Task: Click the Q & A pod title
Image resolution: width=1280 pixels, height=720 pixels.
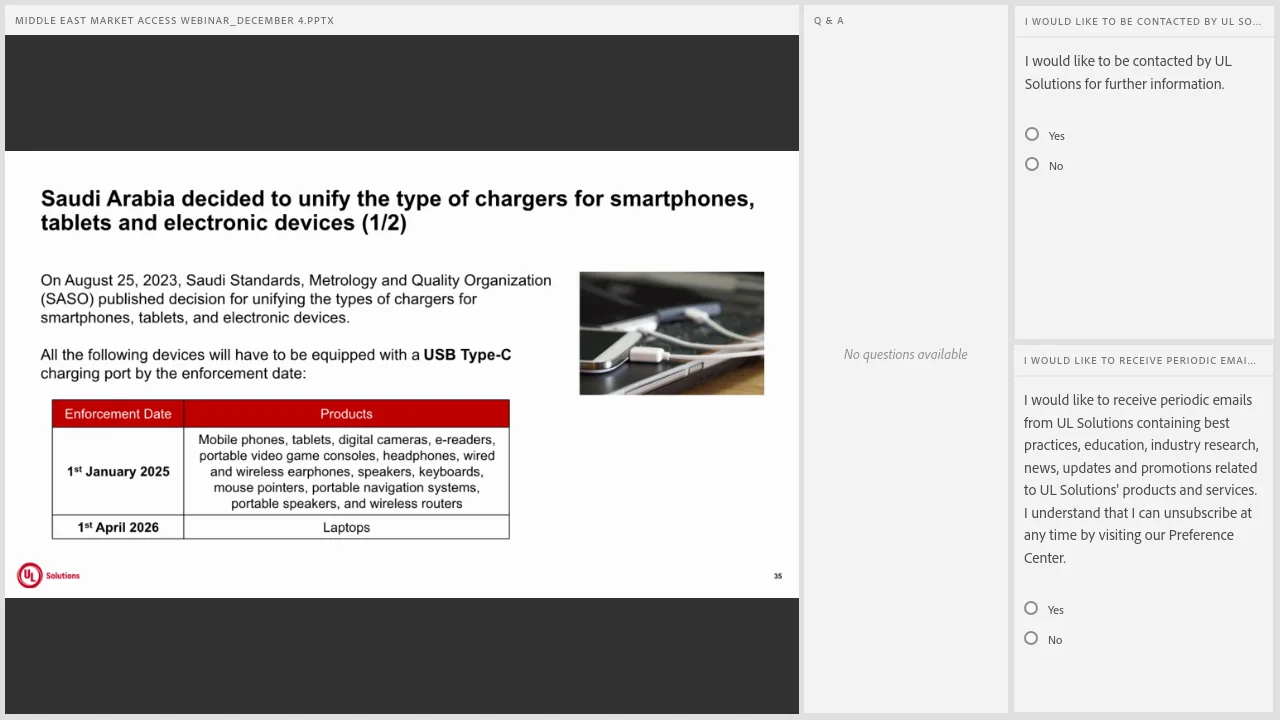Action: point(829,21)
